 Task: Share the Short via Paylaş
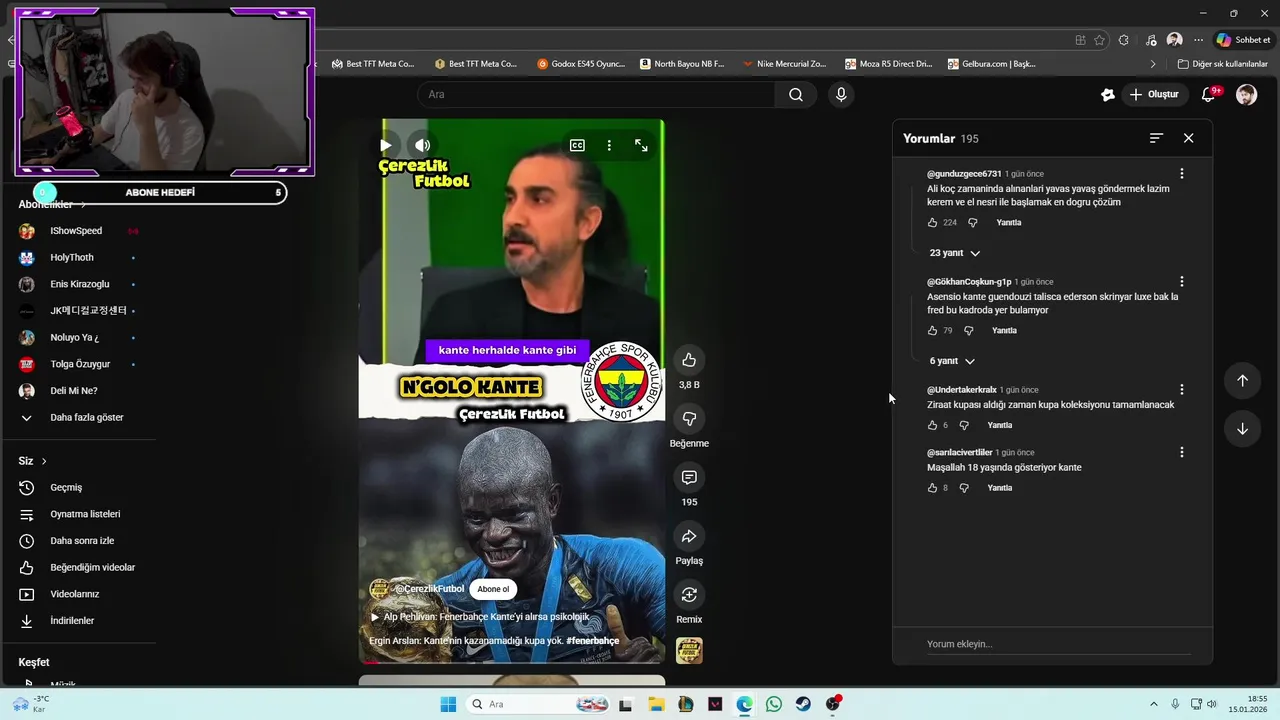coord(689,536)
